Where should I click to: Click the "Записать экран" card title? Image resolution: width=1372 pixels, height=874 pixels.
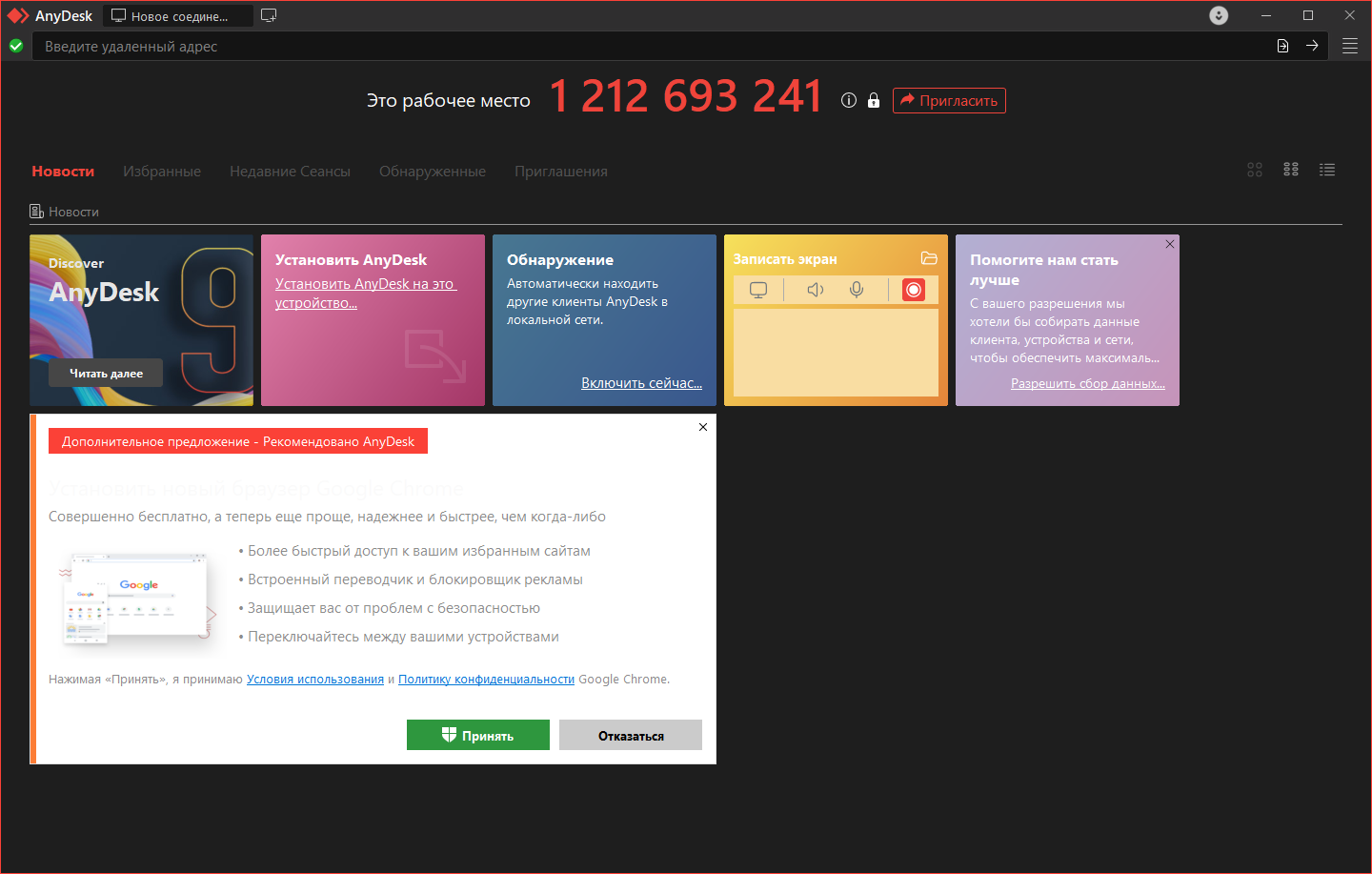pos(785,259)
